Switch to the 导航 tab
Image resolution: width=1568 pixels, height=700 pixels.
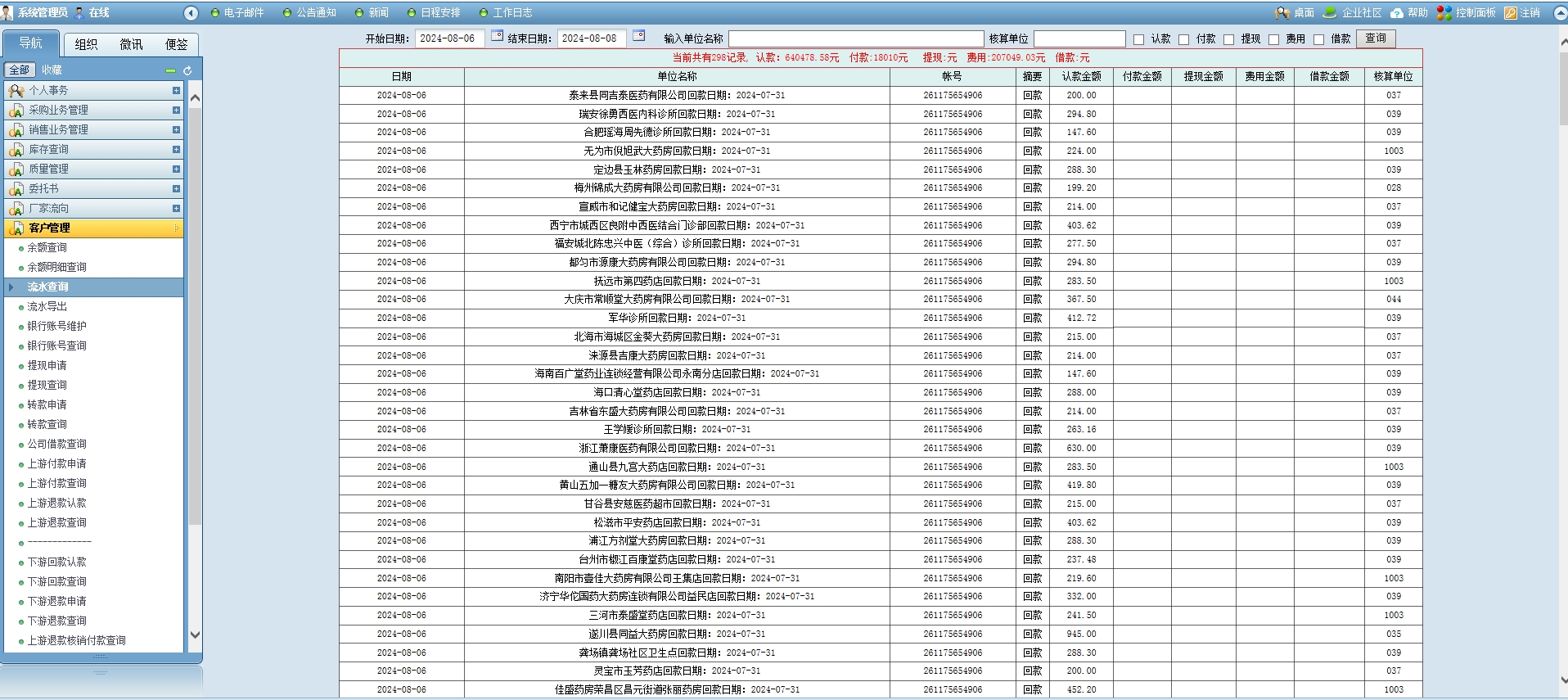[x=31, y=43]
